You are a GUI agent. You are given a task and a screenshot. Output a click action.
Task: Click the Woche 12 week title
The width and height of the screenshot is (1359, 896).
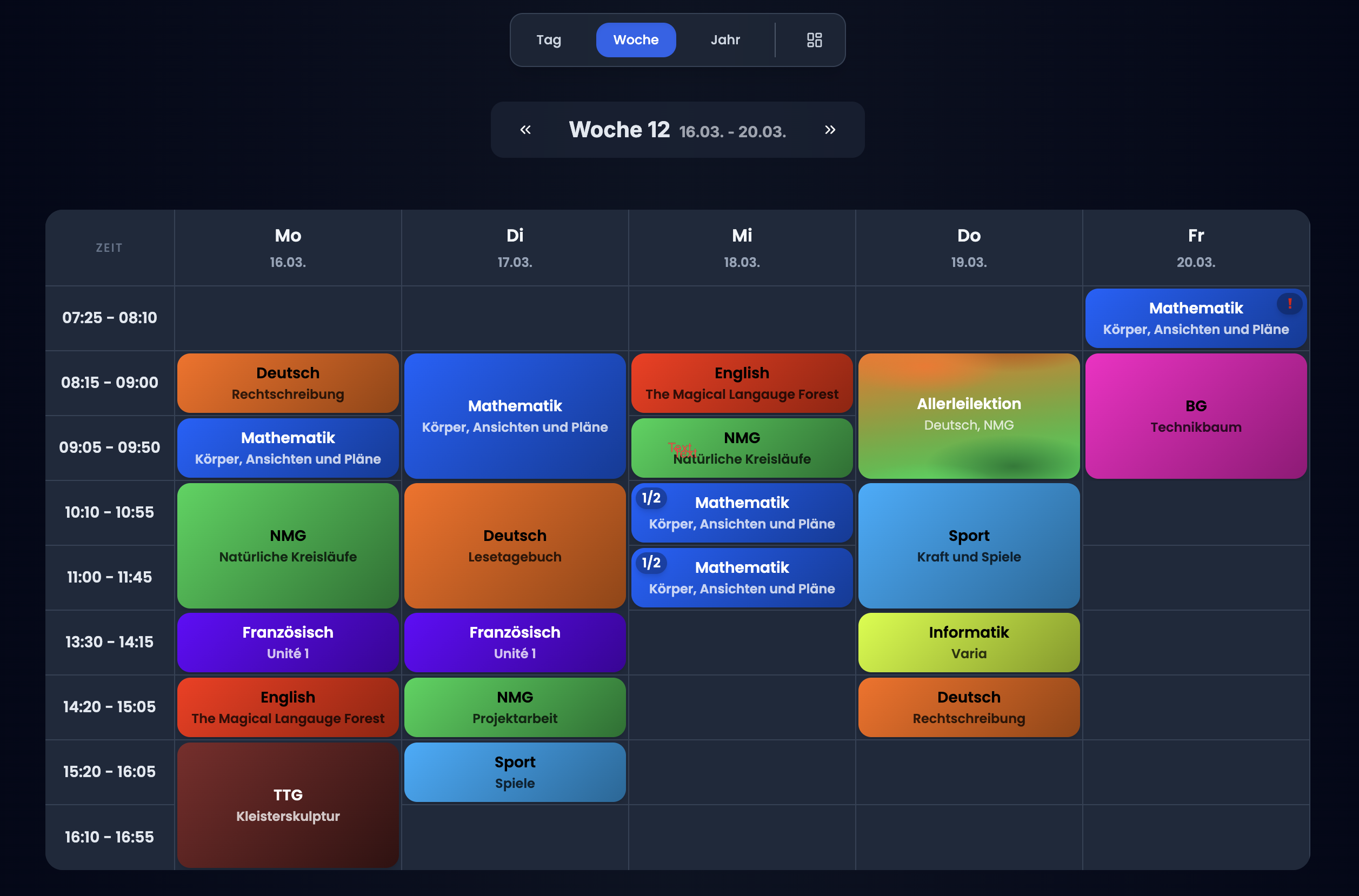[x=619, y=130]
